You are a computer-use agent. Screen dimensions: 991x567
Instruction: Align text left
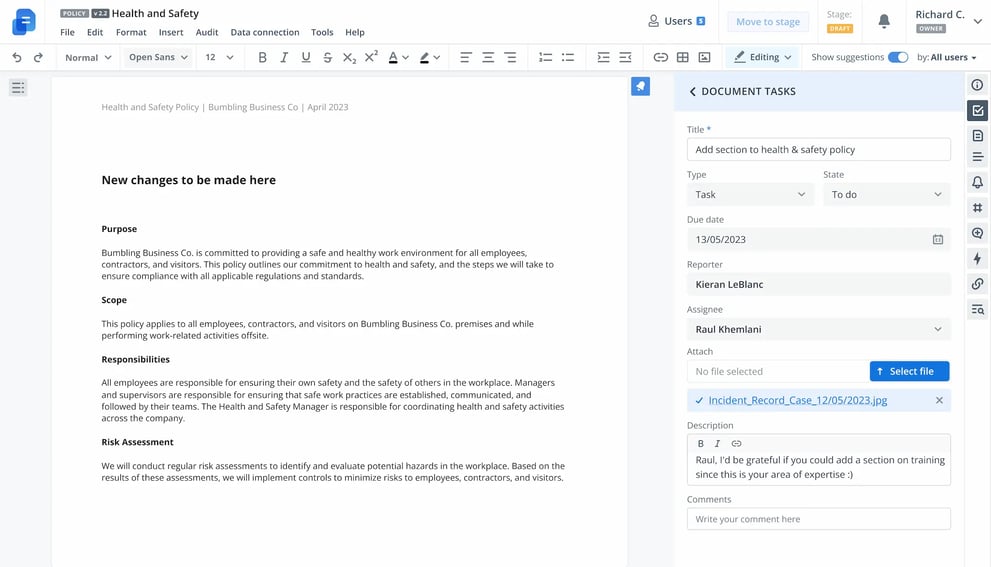(x=466, y=58)
